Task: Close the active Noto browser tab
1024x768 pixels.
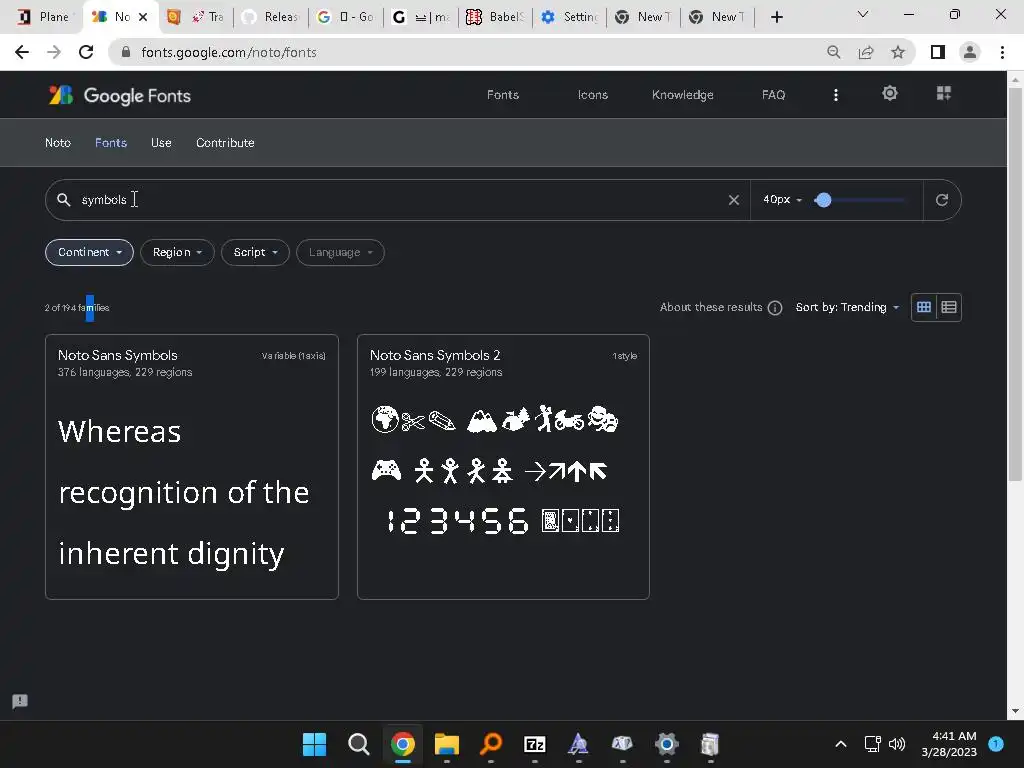Action: point(143,17)
